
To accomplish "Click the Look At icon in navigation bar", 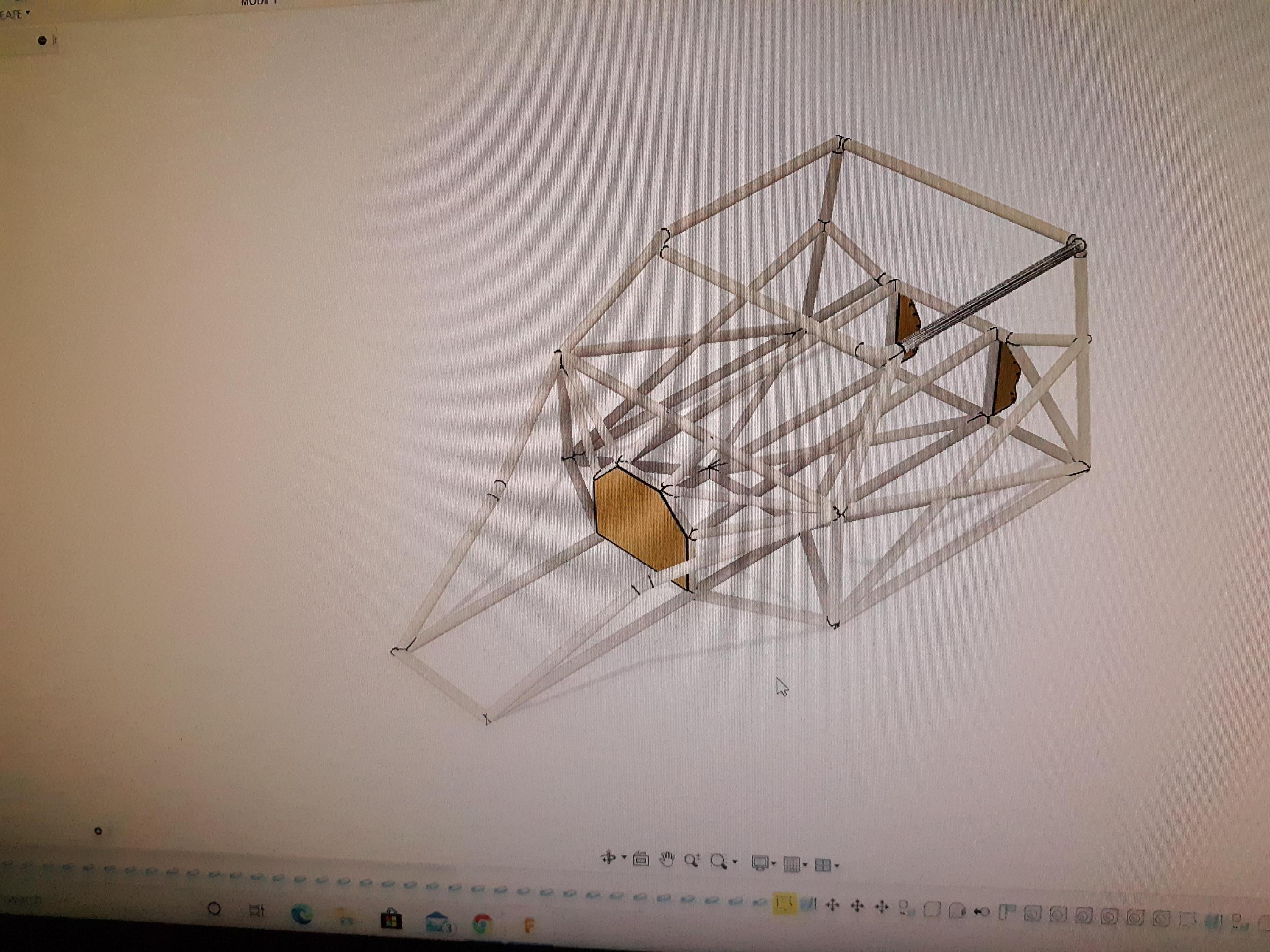I will point(640,859).
